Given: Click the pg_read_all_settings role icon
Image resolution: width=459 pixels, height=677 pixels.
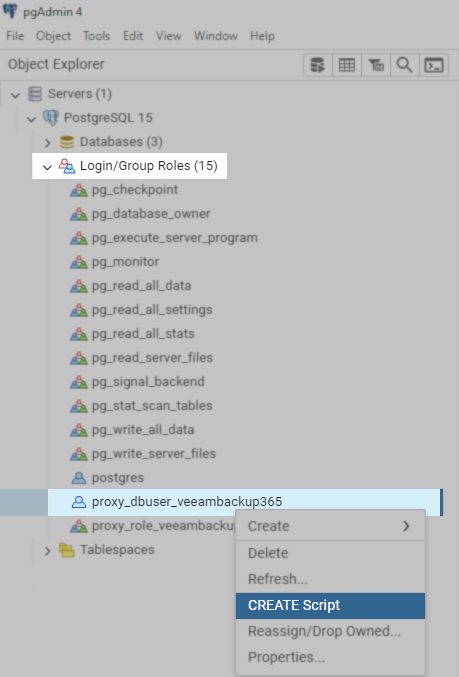Looking at the screenshot, I should point(79,310).
